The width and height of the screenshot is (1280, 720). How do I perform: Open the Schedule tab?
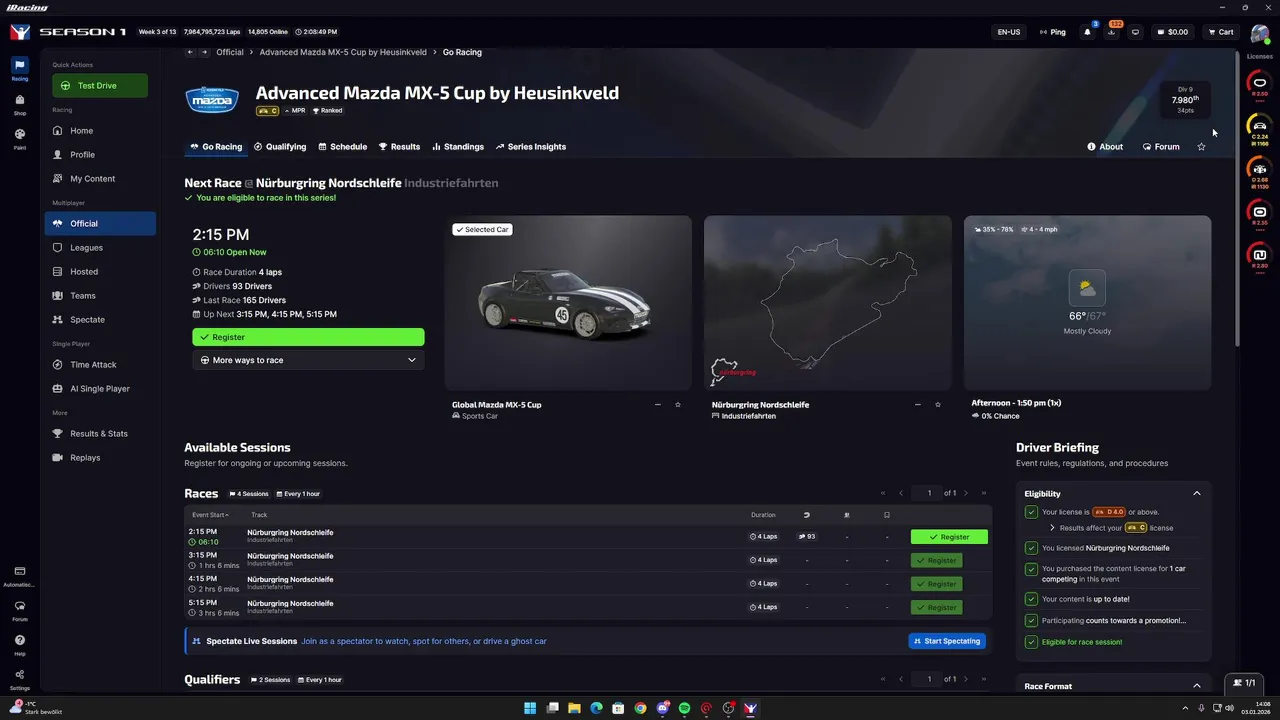click(343, 147)
